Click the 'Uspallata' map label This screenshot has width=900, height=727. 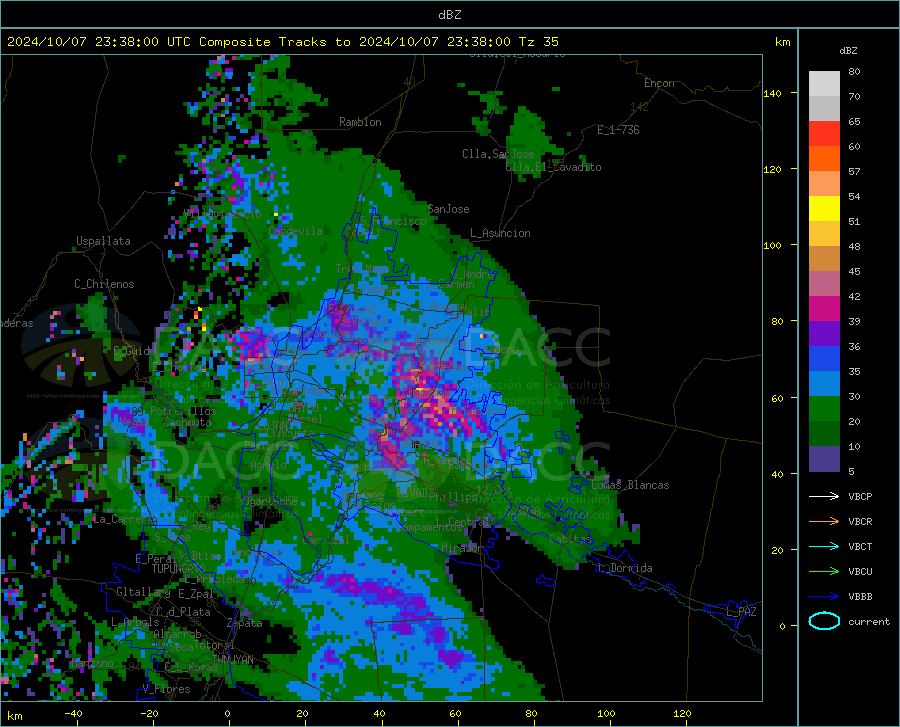tap(103, 241)
